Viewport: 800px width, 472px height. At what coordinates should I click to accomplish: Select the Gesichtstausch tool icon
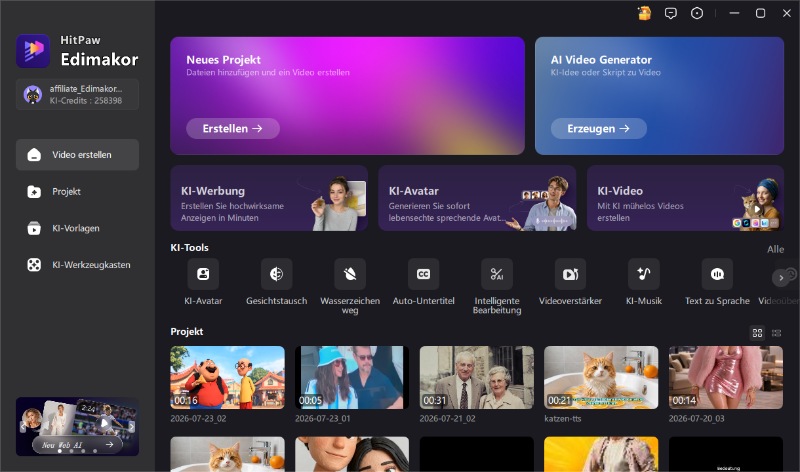(x=277, y=274)
